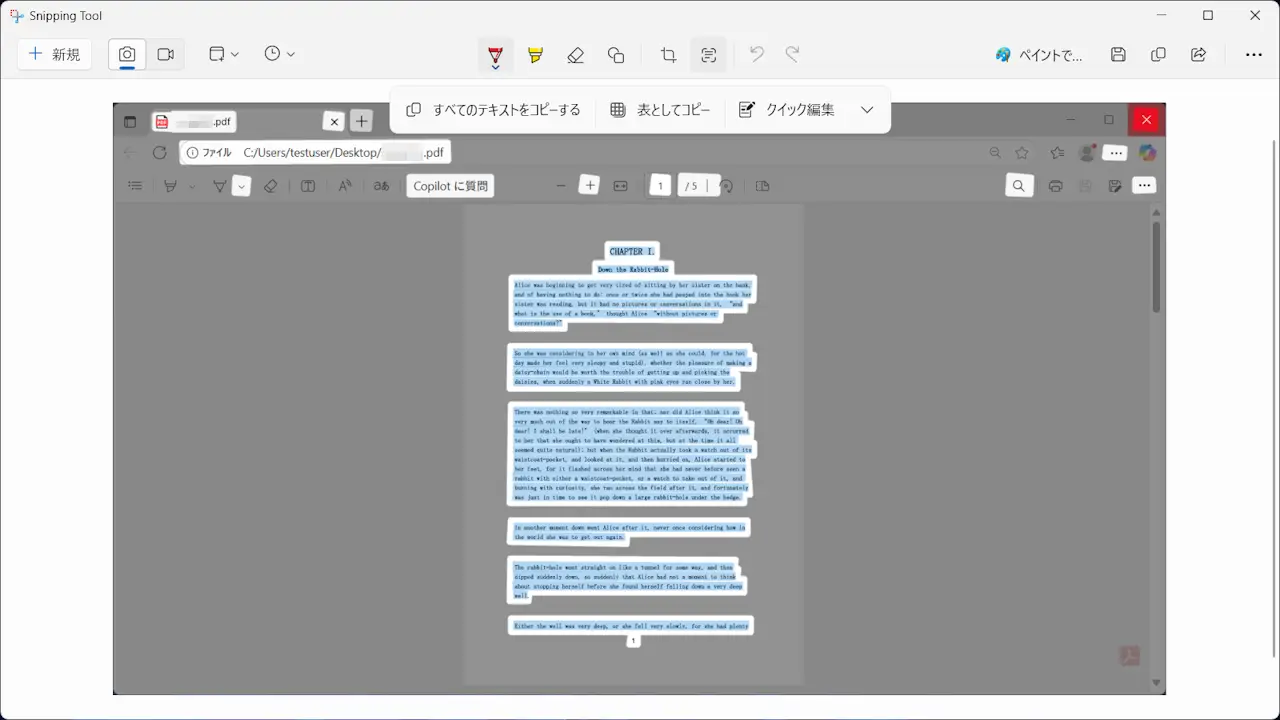The image size is (1280, 720).
Task: Start a 新規 snip
Action: pos(54,54)
